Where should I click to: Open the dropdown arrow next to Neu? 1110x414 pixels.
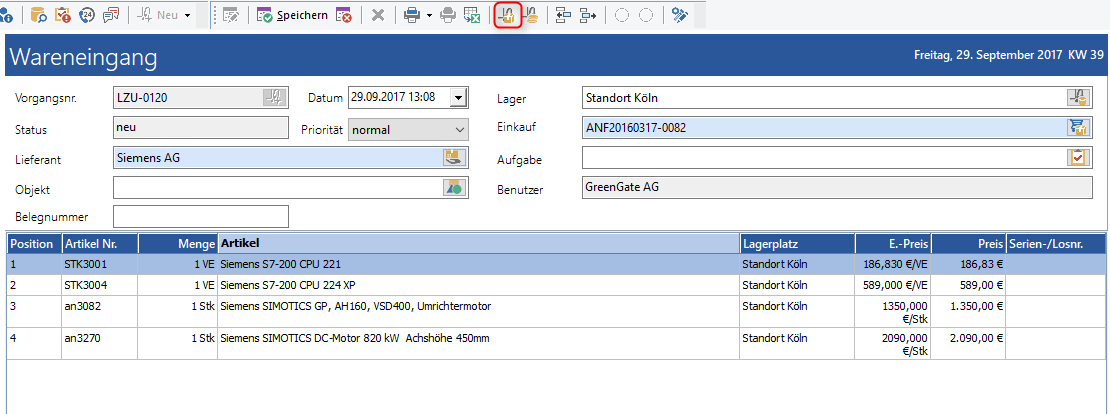[187, 15]
